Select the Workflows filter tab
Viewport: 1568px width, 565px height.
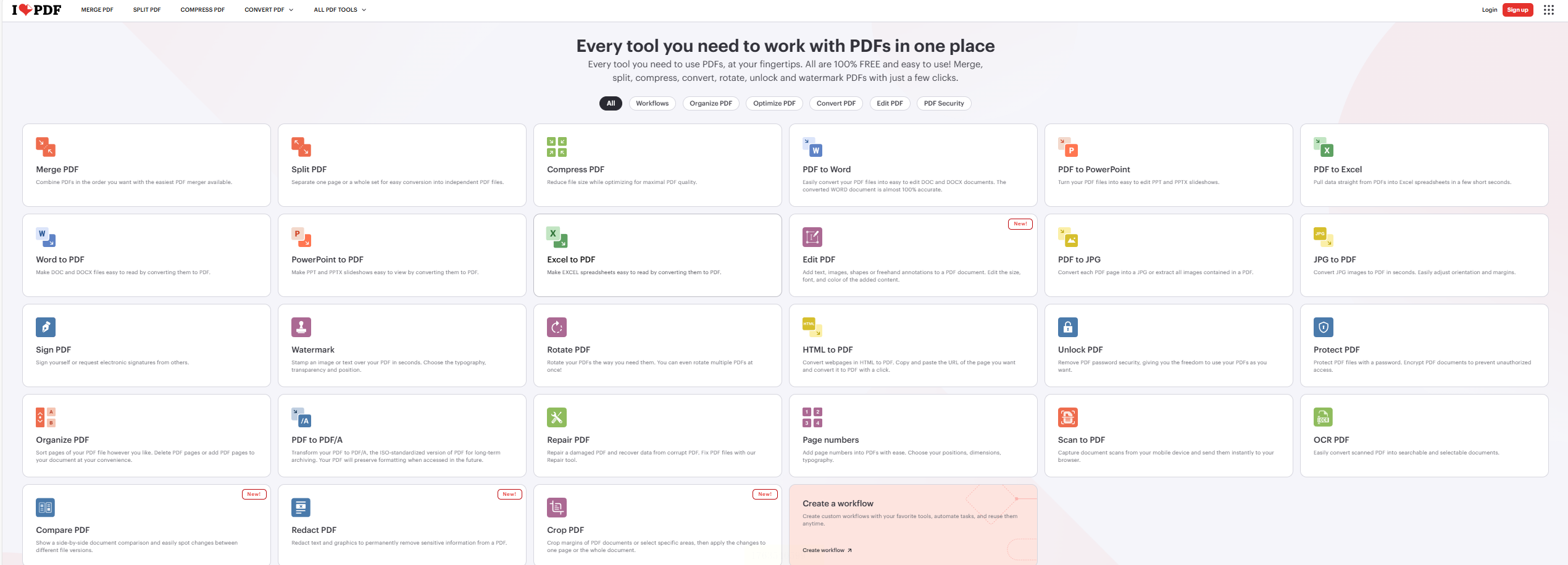(652, 104)
